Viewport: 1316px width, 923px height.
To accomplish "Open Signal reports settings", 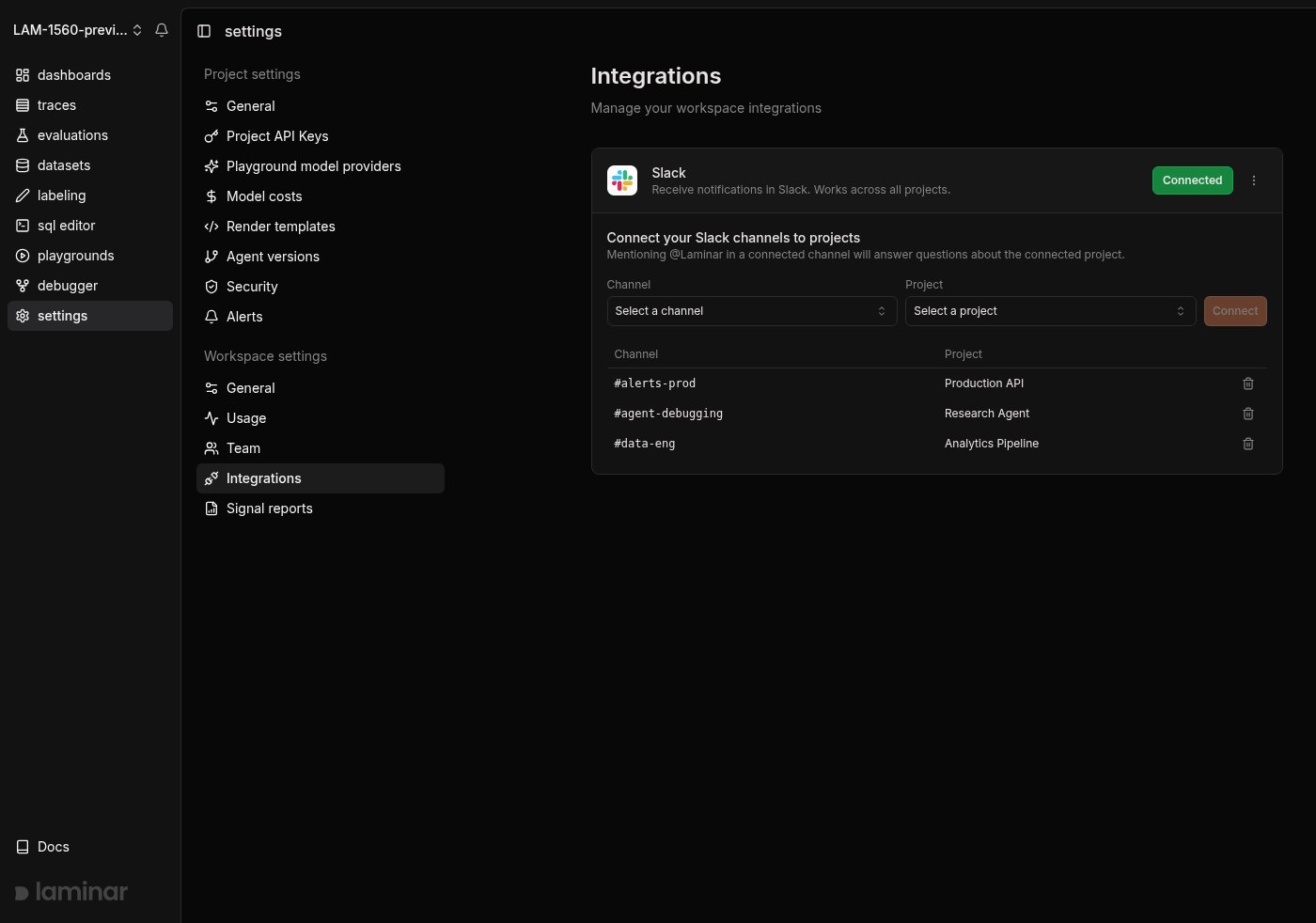I will tap(321, 508).
